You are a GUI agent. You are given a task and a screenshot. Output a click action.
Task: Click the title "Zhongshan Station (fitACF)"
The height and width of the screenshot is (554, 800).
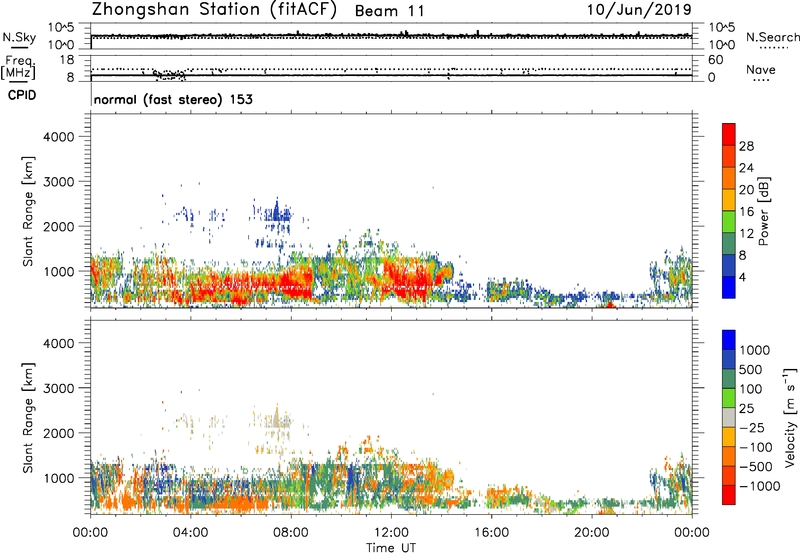(214, 10)
